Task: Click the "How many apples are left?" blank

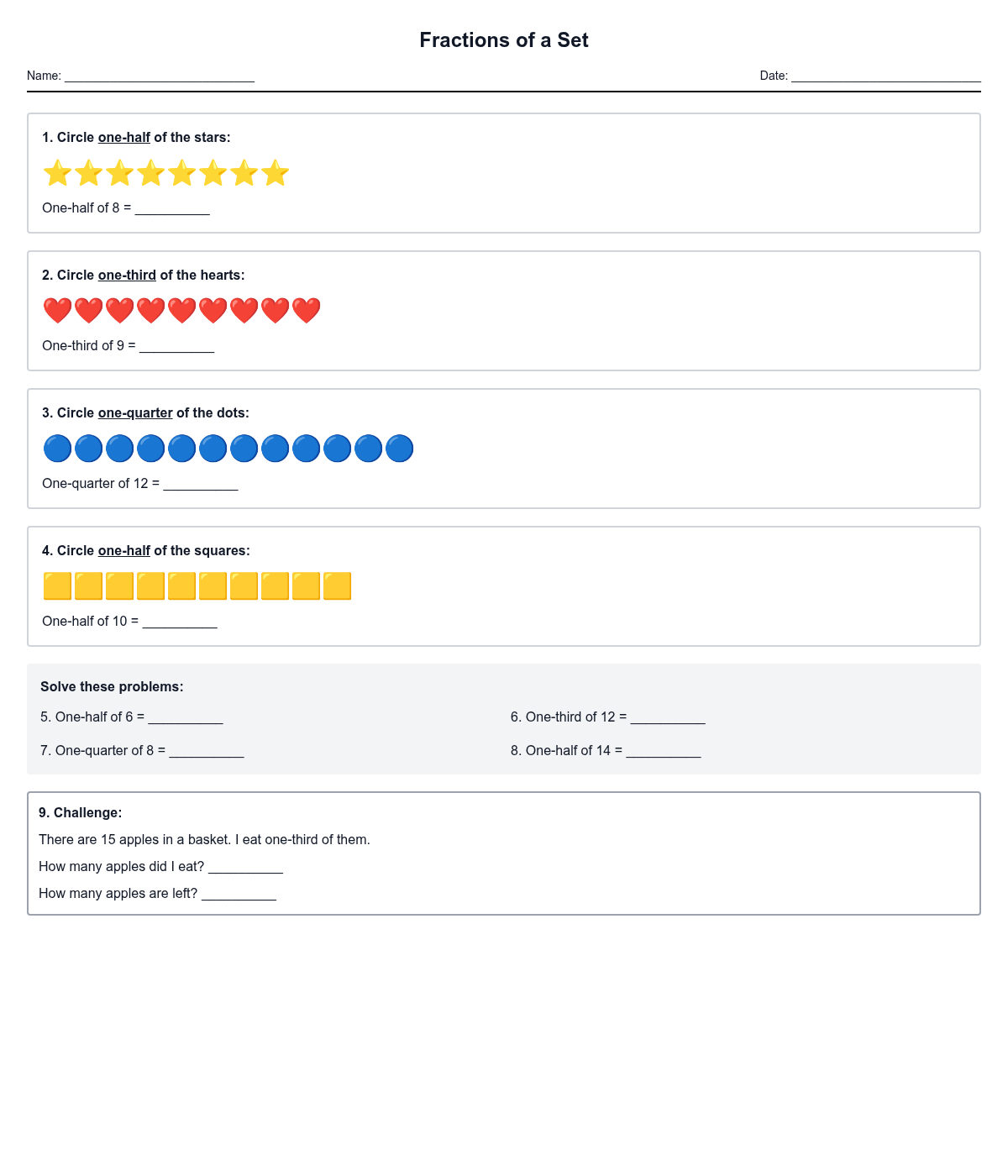Action: (x=239, y=894)
